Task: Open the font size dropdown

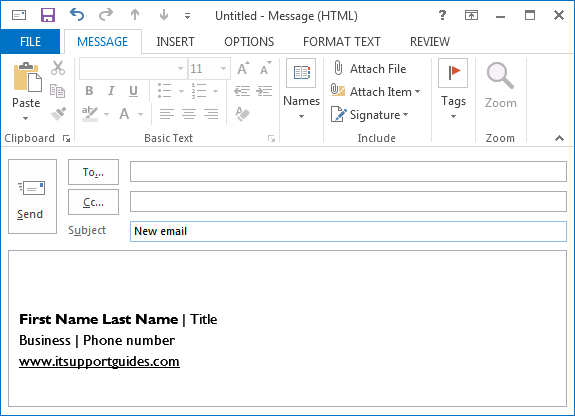Action: (223, 69)
